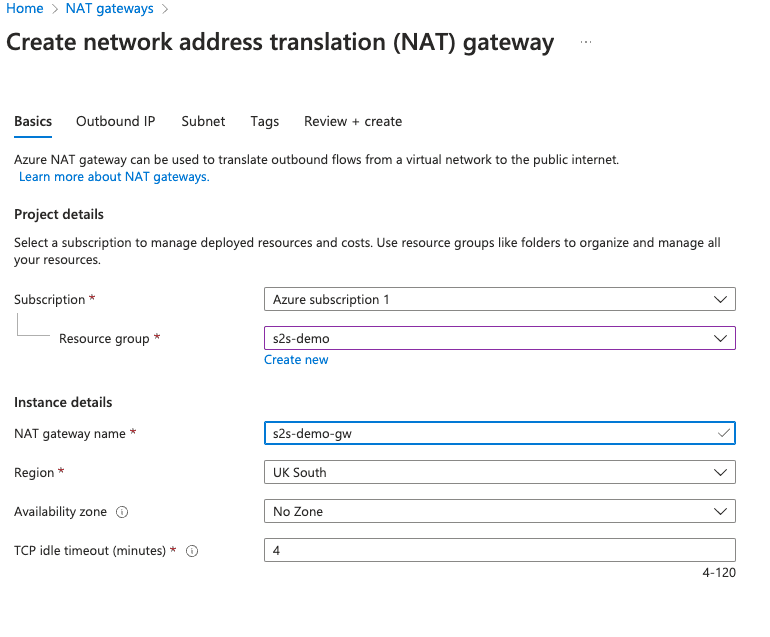The width and height of the screenshot is (770, 637).
Task: Open Learn more about NAT gateways link
Action: click(114, 177)
